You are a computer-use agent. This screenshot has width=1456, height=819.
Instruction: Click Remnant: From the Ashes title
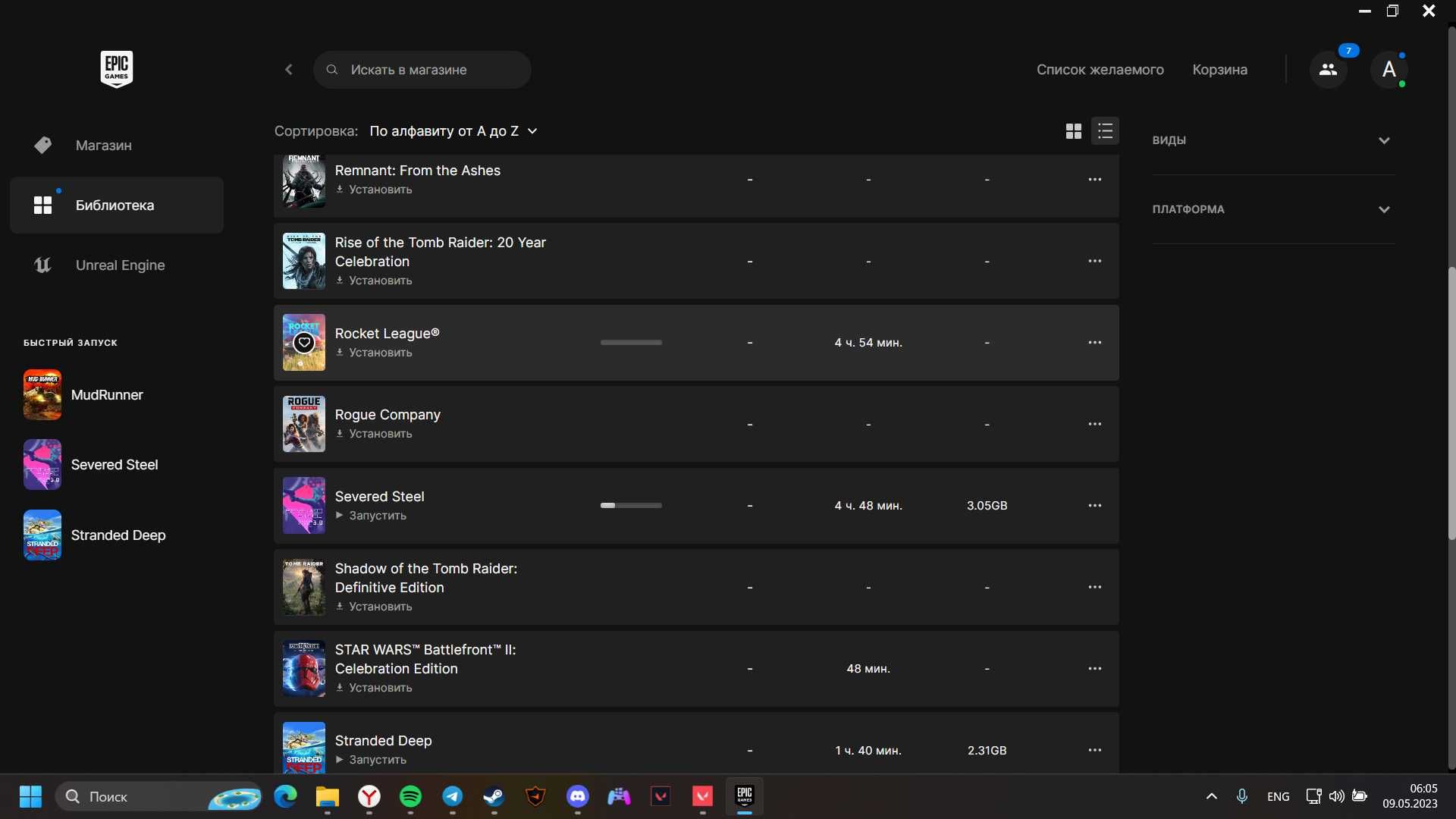click(418, 171)
